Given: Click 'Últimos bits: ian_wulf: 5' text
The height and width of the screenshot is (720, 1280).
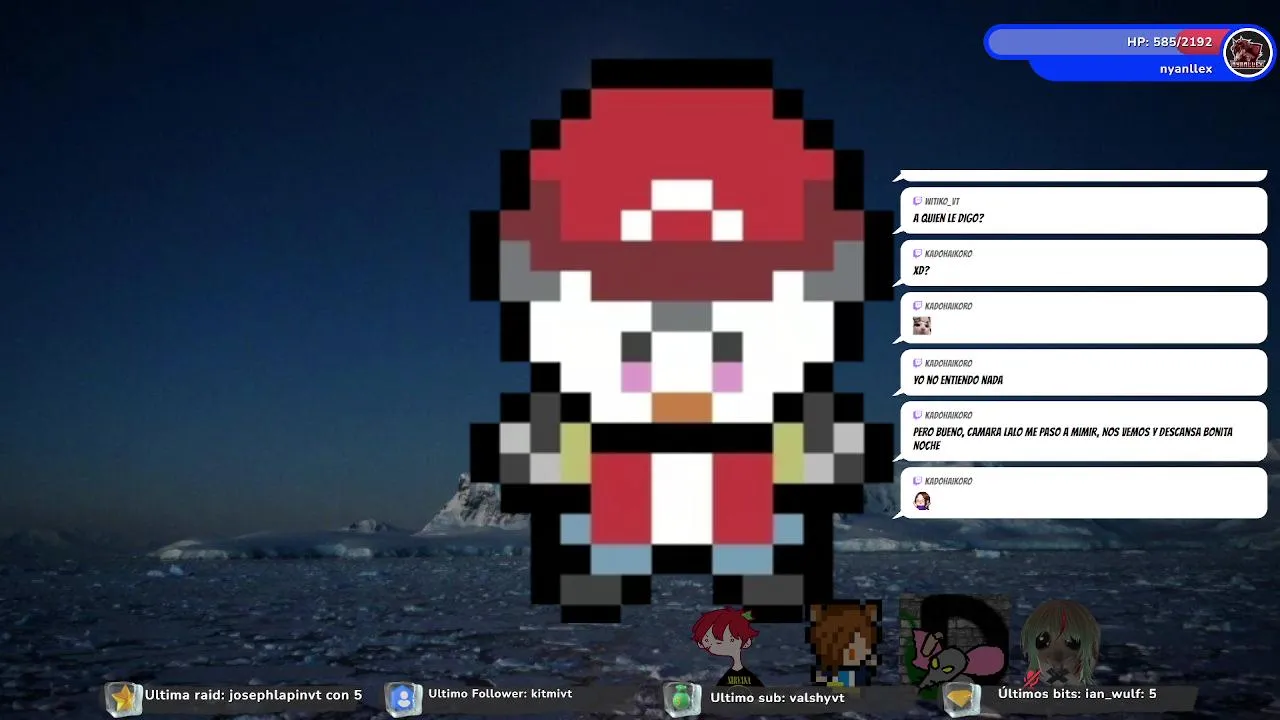Looking at the screenshot, I should (1077, 693).
